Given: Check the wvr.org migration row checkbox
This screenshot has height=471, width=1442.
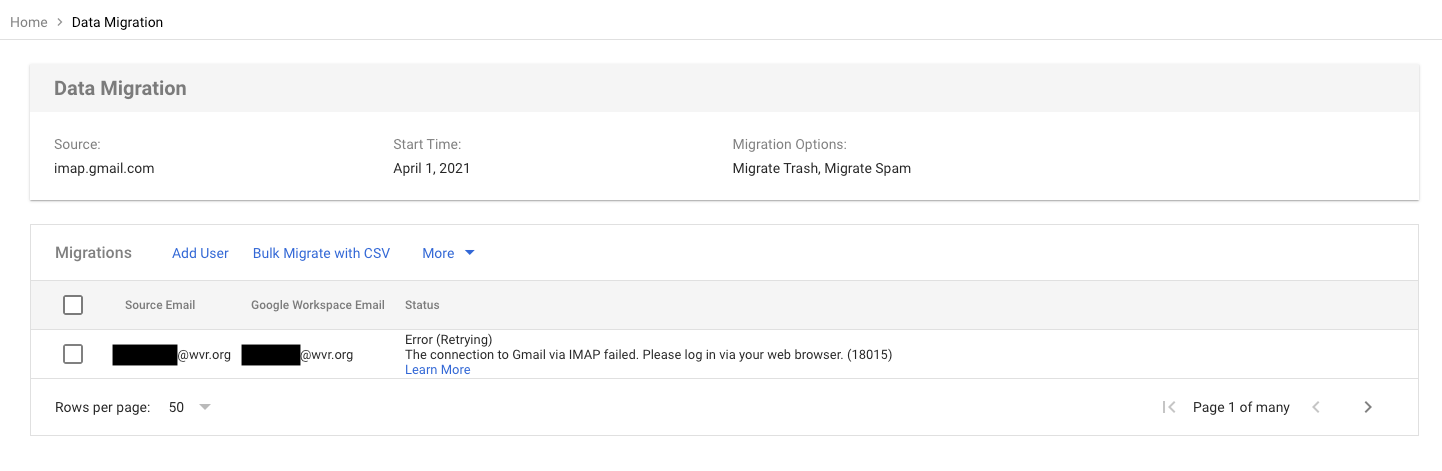Looking at the screenshot, I should point(73,354).
